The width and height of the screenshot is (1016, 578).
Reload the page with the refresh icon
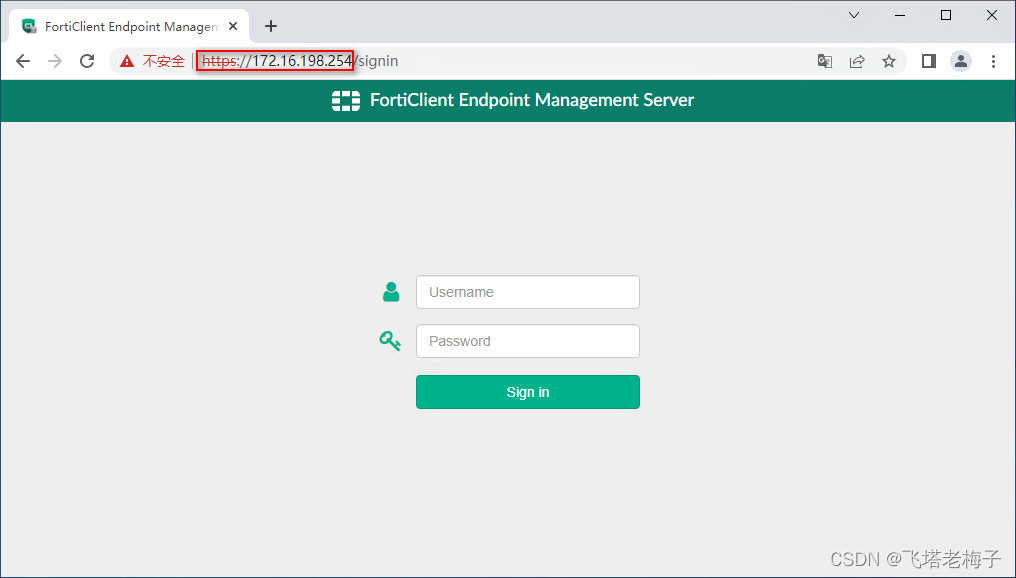coord(87,61)
